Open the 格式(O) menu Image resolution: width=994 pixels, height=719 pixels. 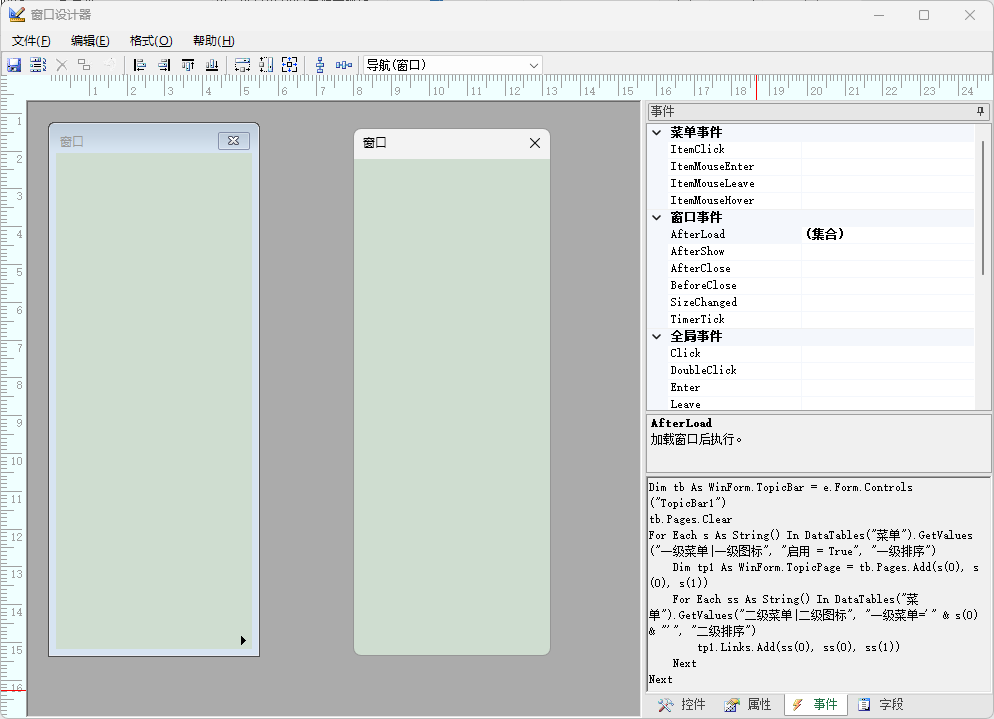click(151, 41)
